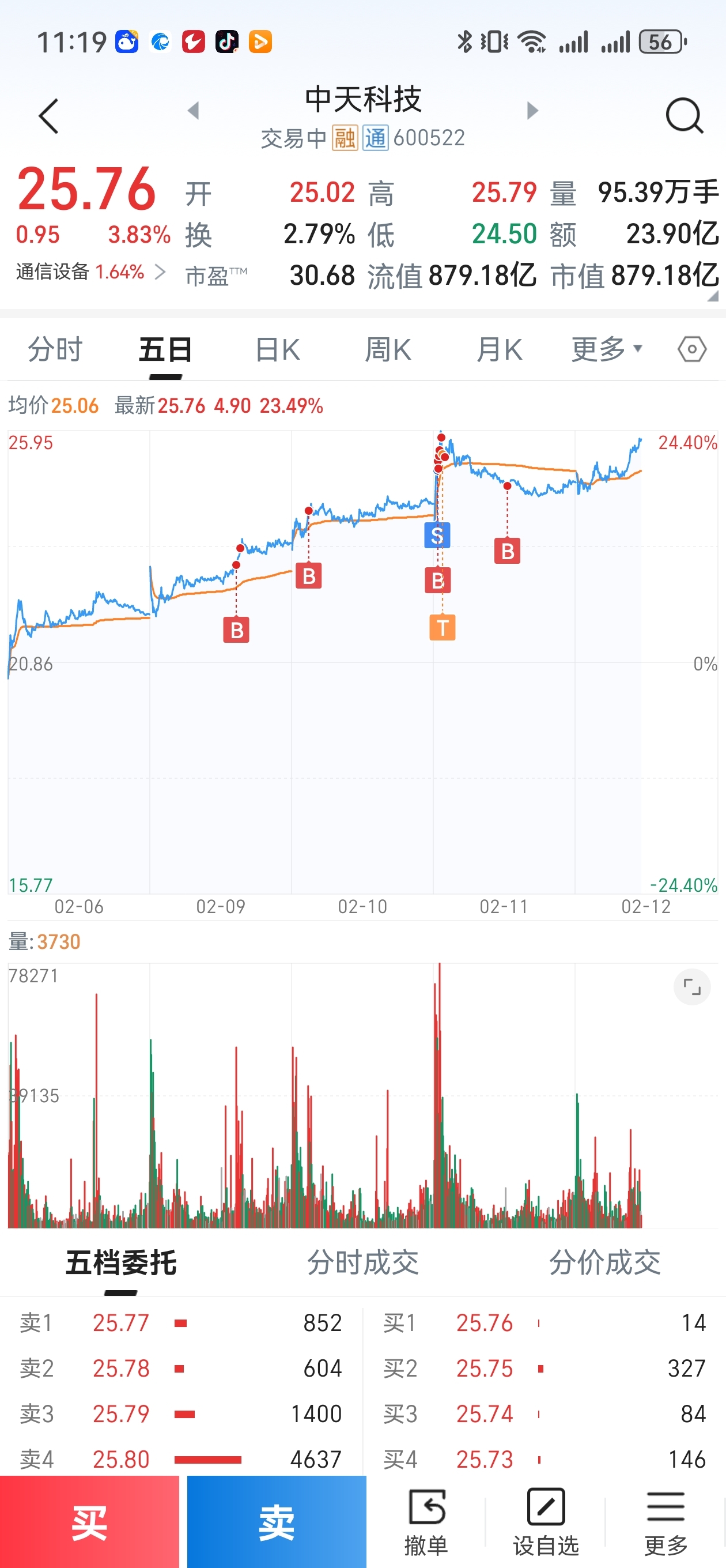Tap the back arrow icon

[x=48, y=116]
